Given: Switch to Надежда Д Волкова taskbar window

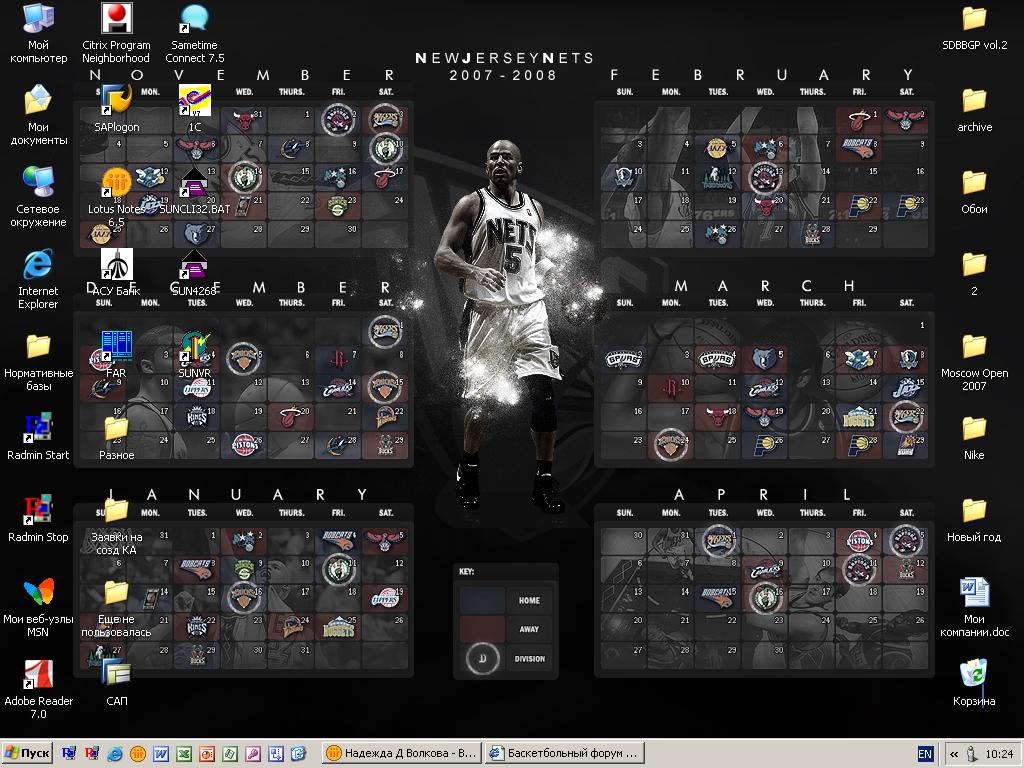Looking at the screenshot, I should (x=402, y=753).
